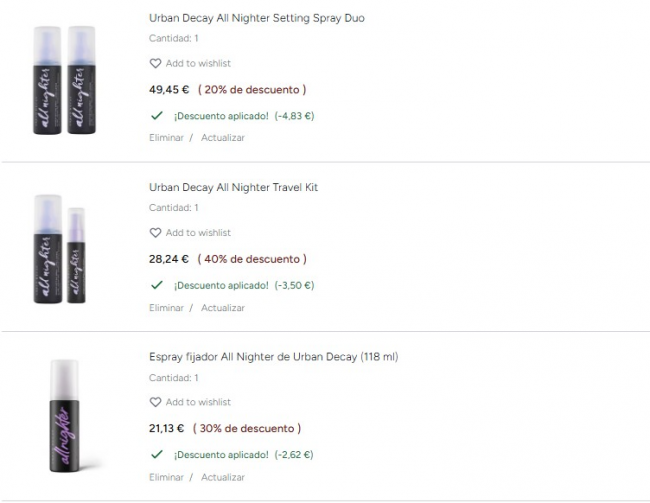Open Urban Decay All Nighter Setting Spray Duo title
Screen dimensions: 650x503
pos(257,18)
